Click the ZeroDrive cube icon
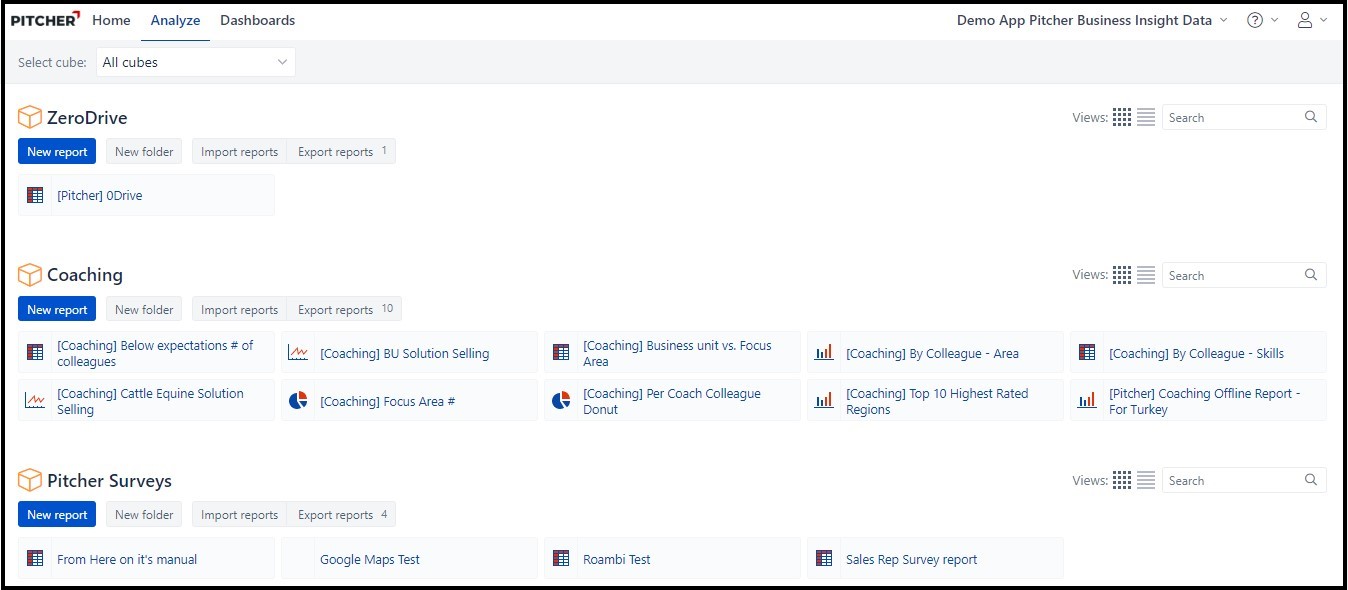 point(30,118)
